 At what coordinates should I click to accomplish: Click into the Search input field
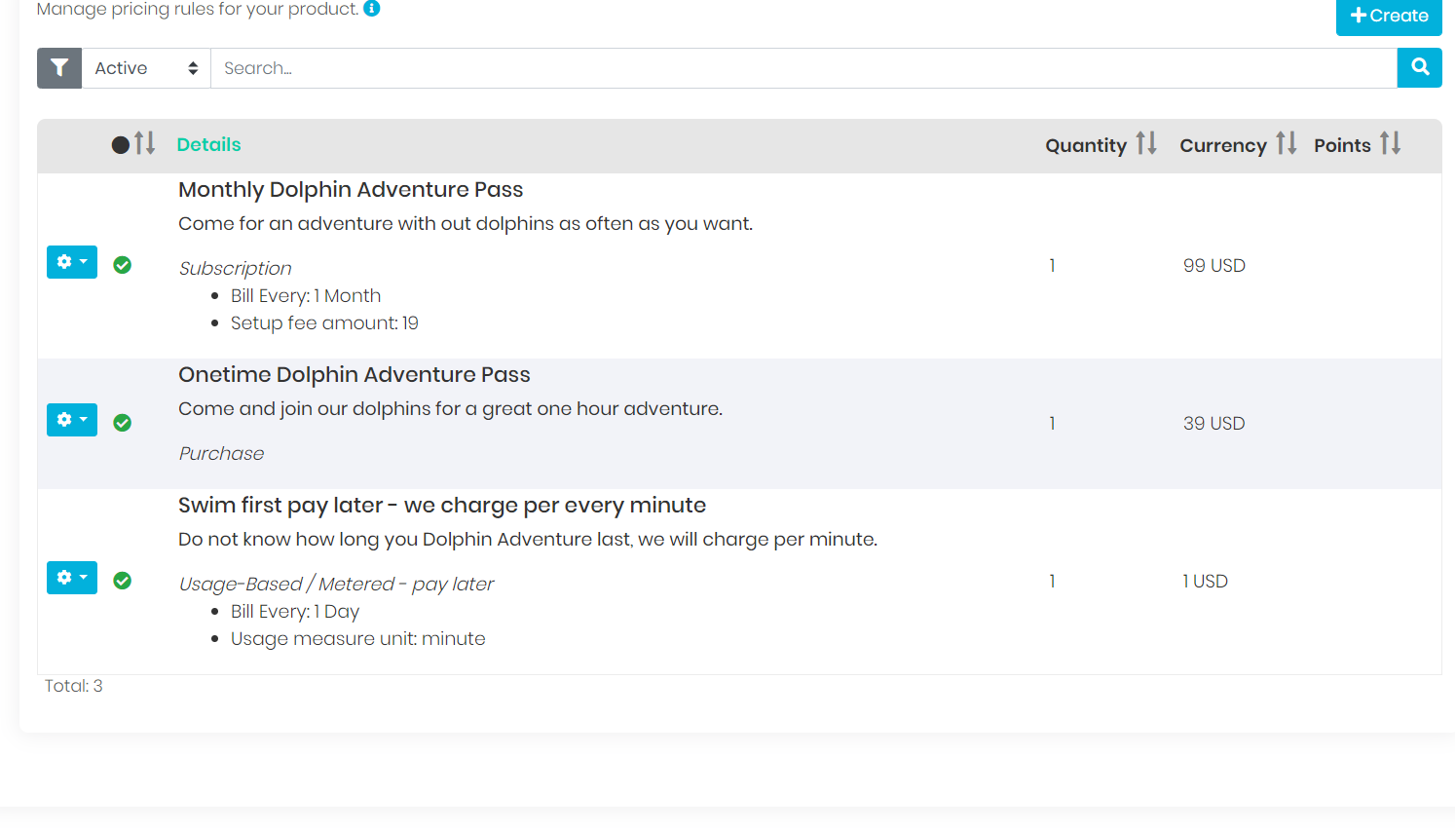tap(803, 68)
